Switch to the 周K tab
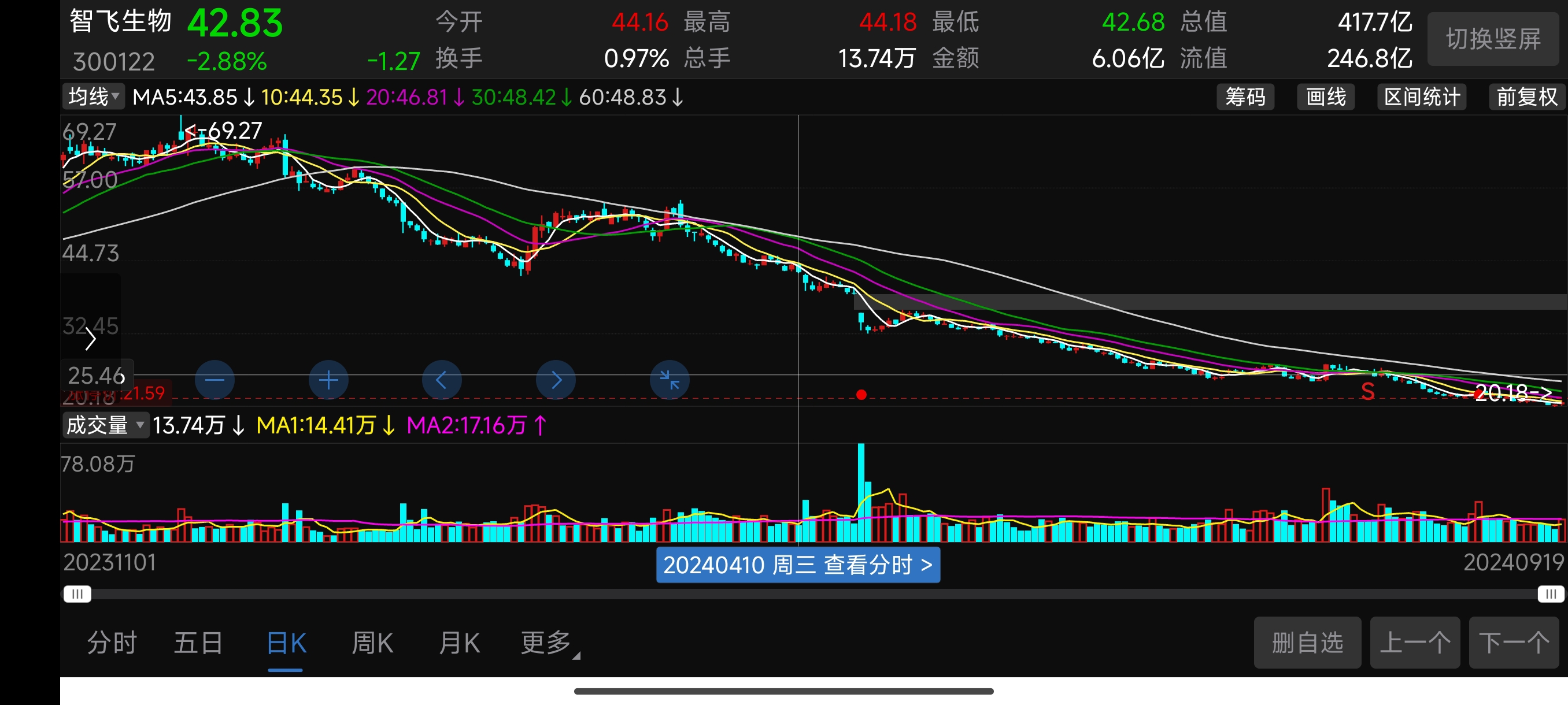This screenshot has height=705, width=1568. (372, 644)
